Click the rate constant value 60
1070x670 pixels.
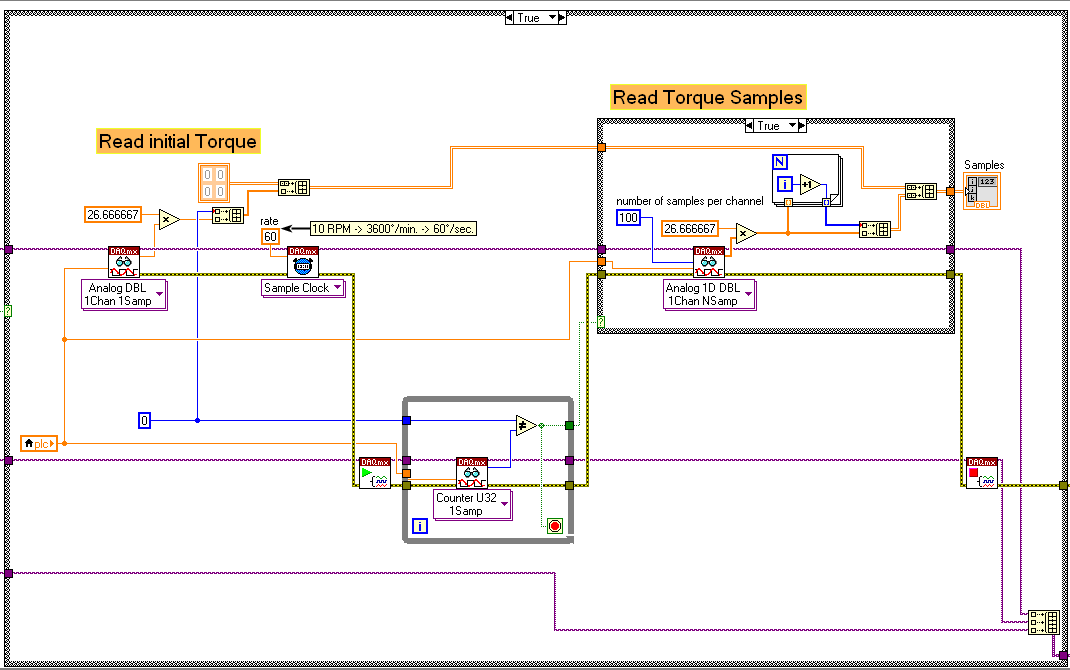(270, 237)
